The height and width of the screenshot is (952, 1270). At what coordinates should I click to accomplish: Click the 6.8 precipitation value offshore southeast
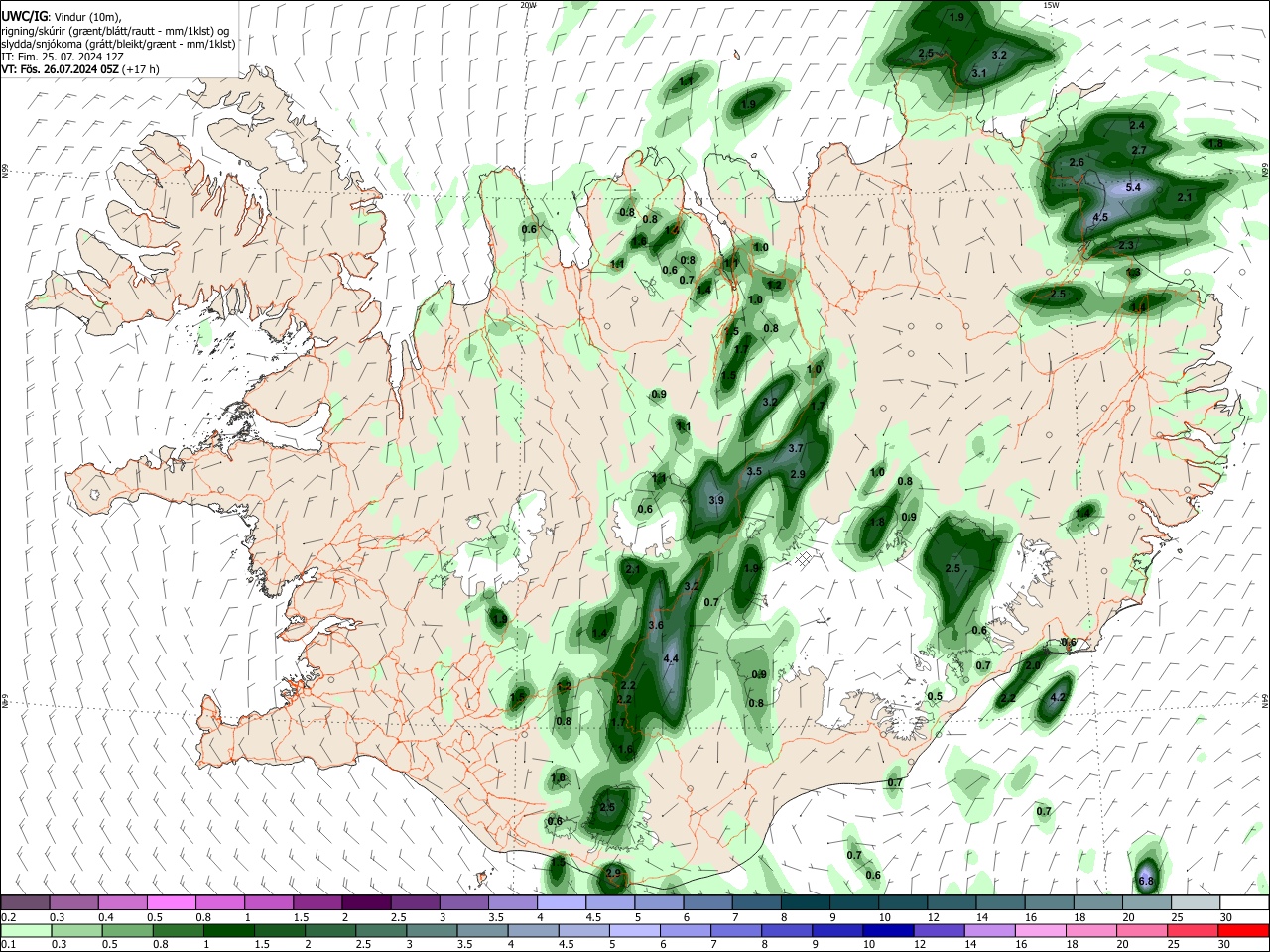click(x=1146, y=881)
